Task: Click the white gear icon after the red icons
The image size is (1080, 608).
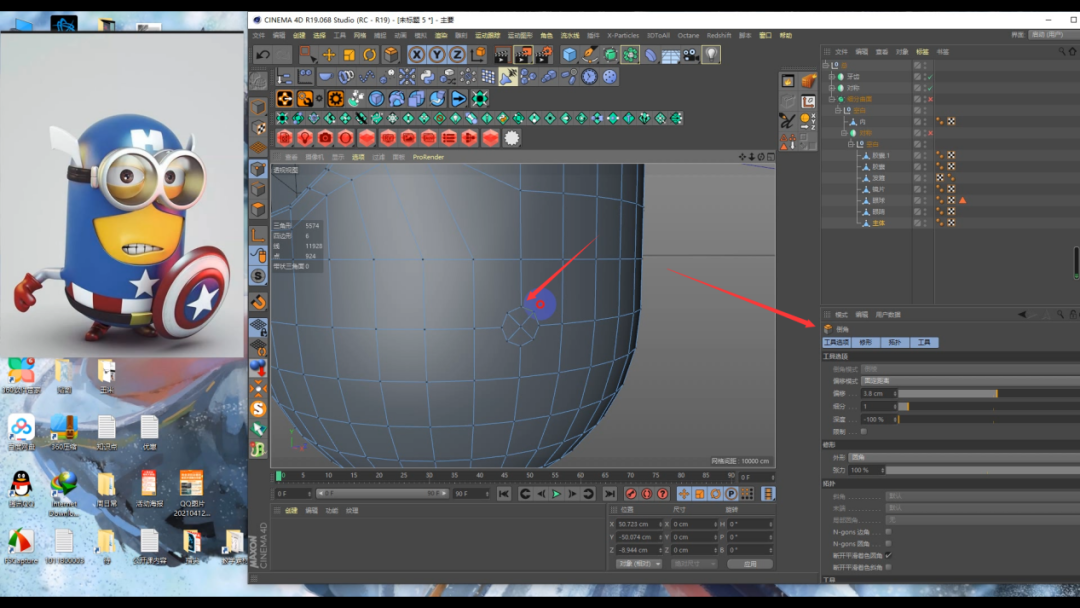Action: click(511, 138)
